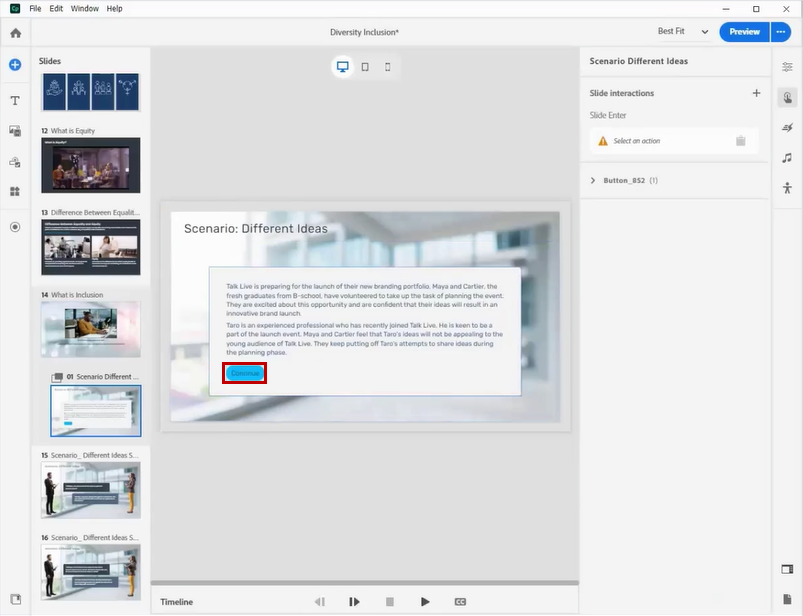Image resolution: width=803 pixels, height=616 pixels.
Task: Click the slide title Scenario: Different Ideas
Action: coord(256,228)
